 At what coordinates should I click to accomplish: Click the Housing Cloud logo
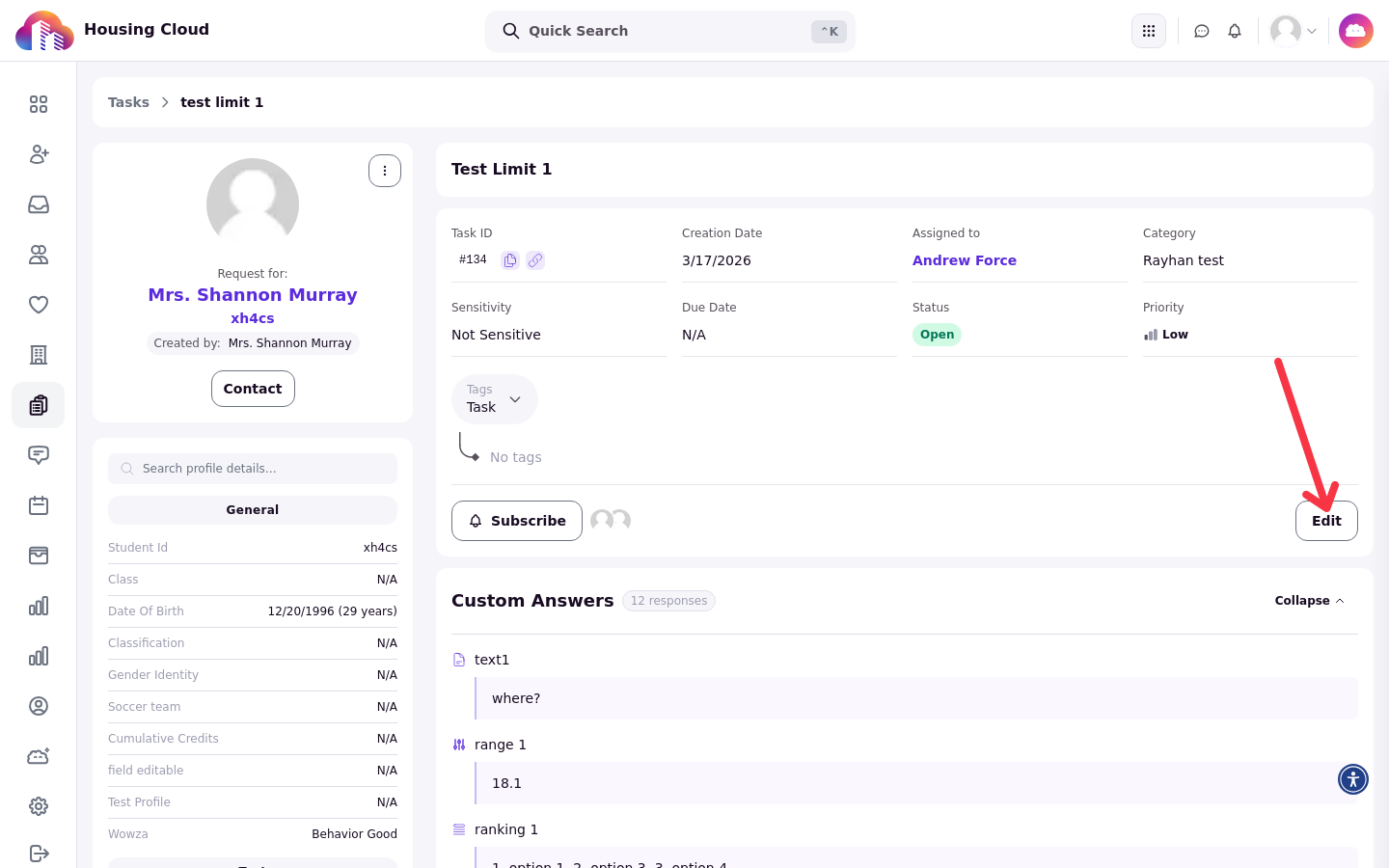pyautogui.click(x=44, y=31)
